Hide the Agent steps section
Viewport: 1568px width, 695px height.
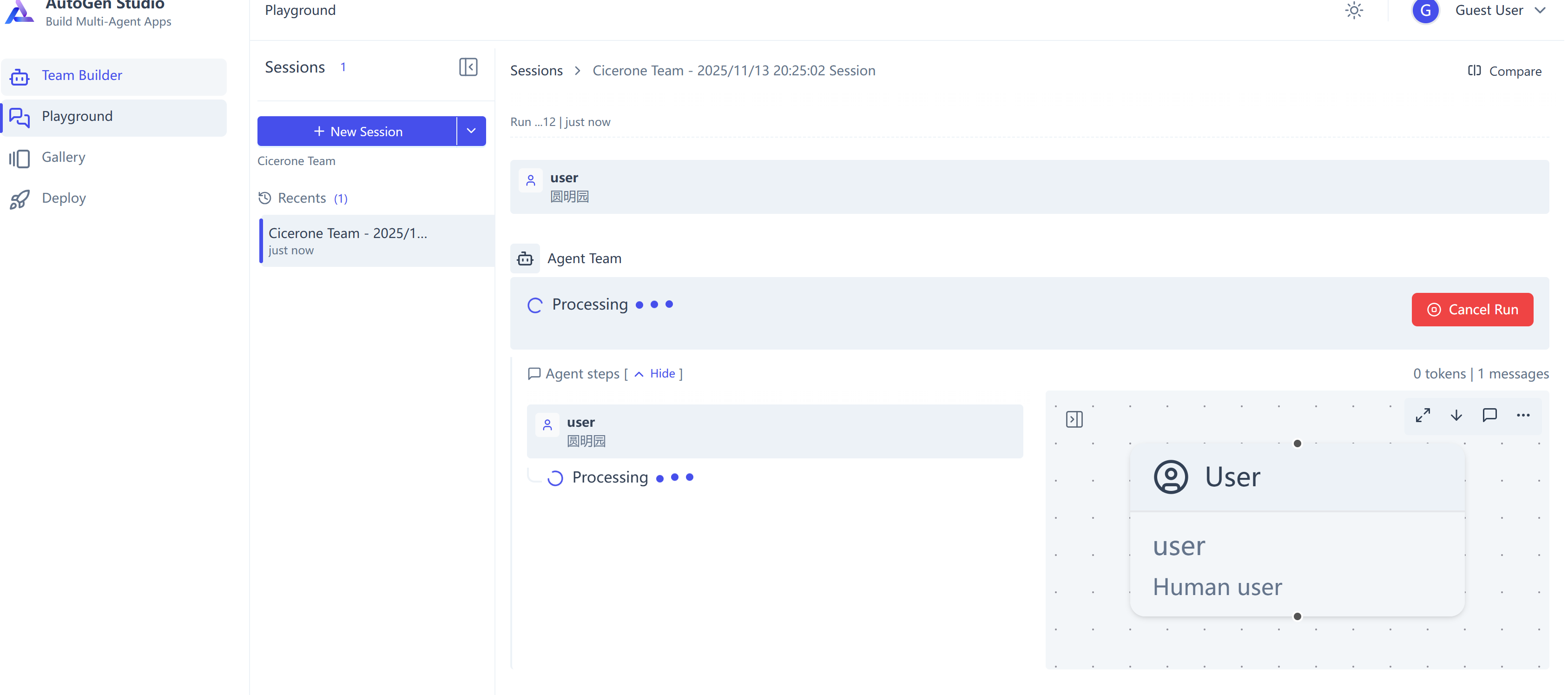(x=662, y=373)
